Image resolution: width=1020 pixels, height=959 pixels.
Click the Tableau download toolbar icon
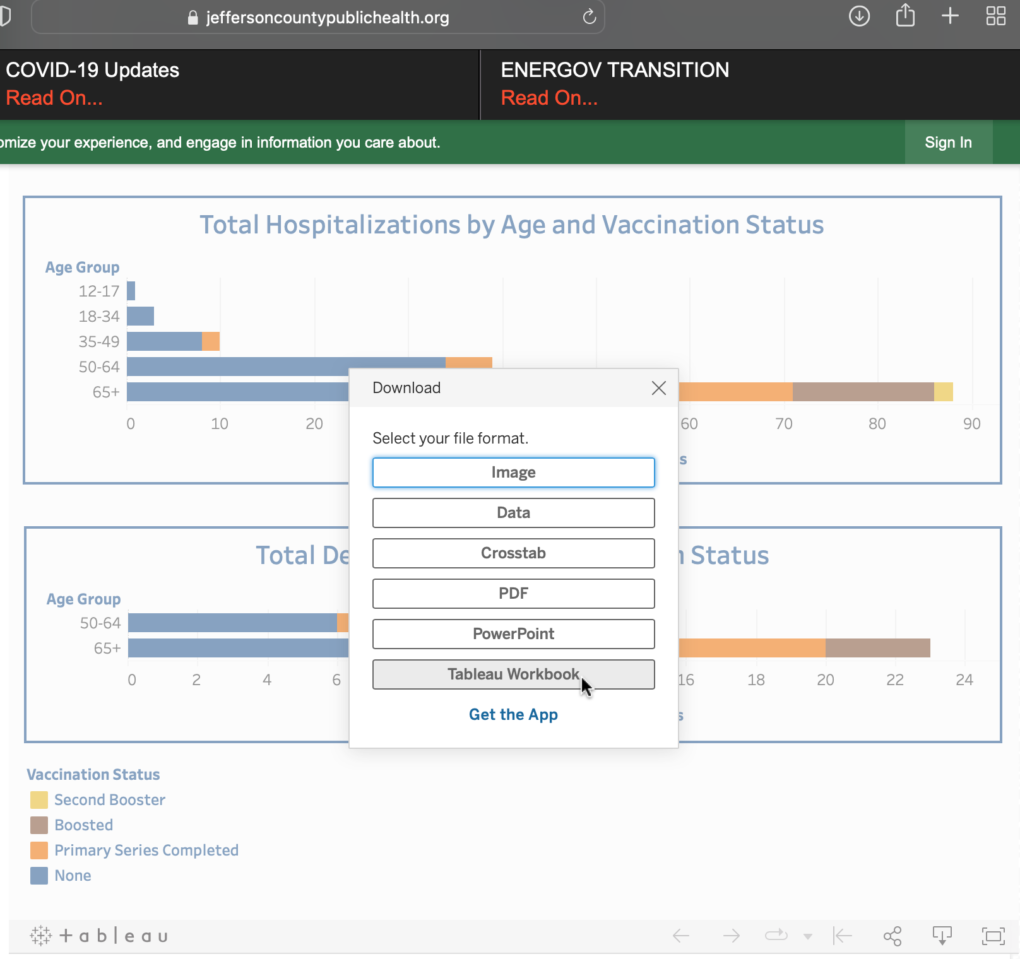[941, 936]
